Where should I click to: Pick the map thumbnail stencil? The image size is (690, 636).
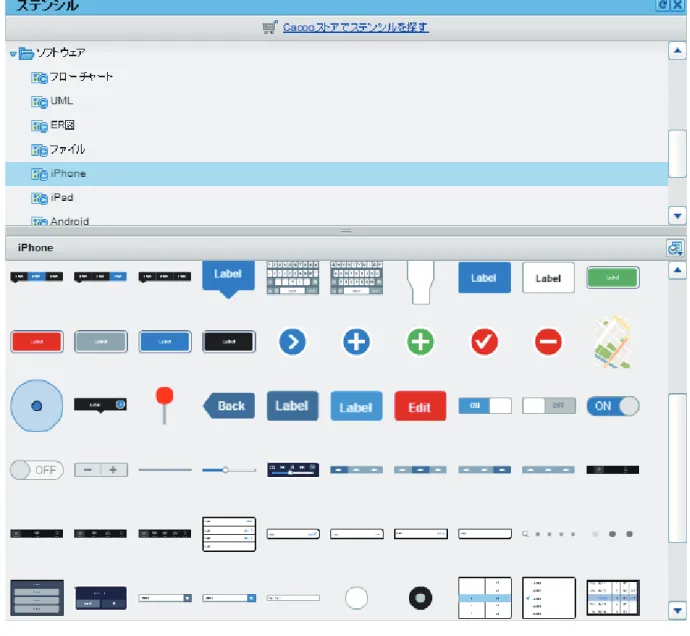pyautogui.click(x=613, y=342)
